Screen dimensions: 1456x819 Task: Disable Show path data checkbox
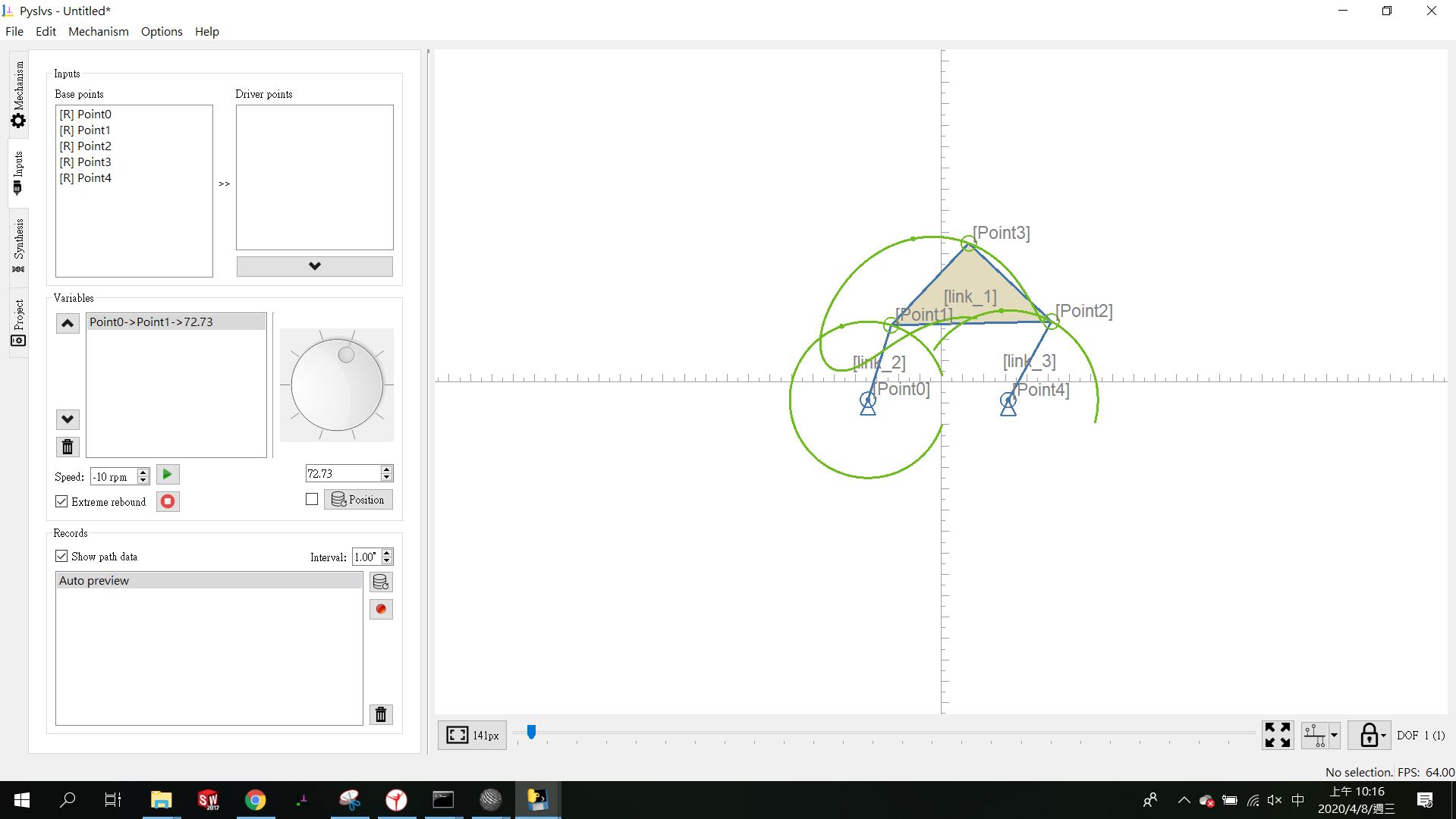(62, 557)
